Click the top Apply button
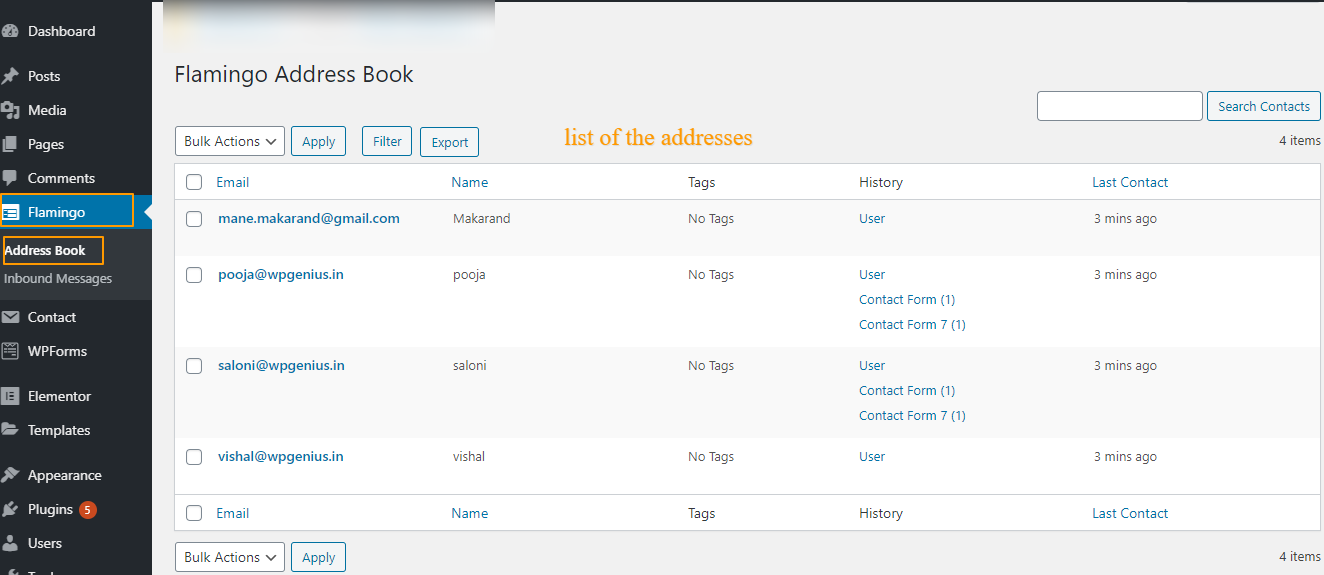The height and width of the screenshot is (575, 1324). (318, 141)
